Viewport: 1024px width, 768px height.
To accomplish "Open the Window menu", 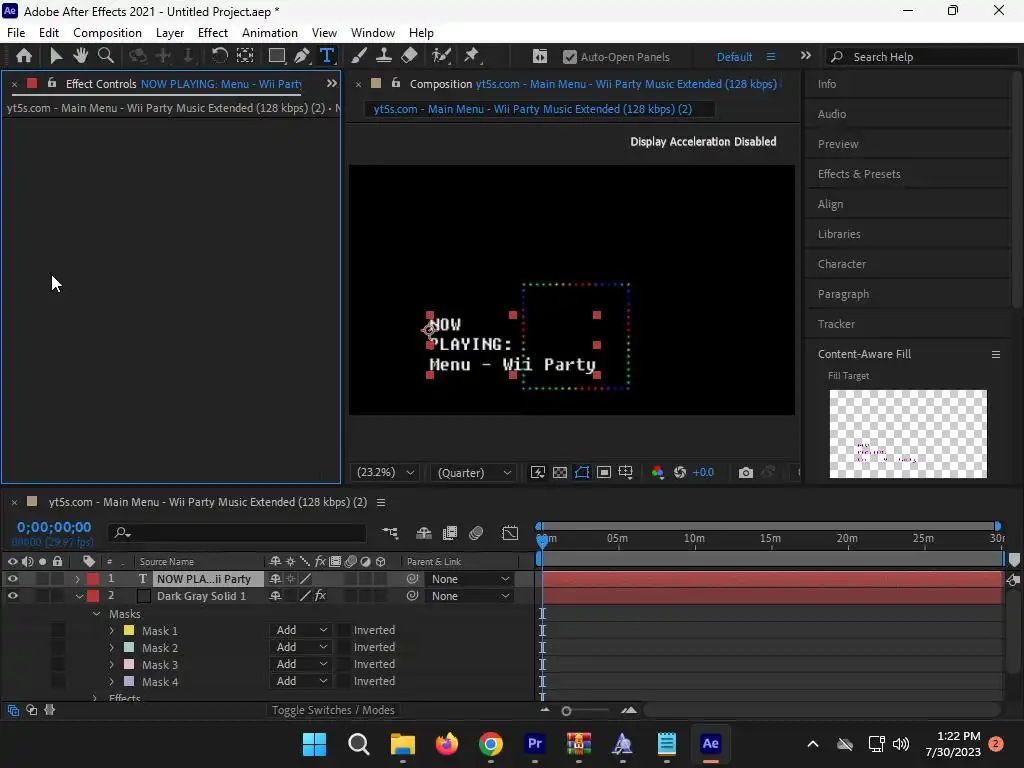I will pos(373,33).
